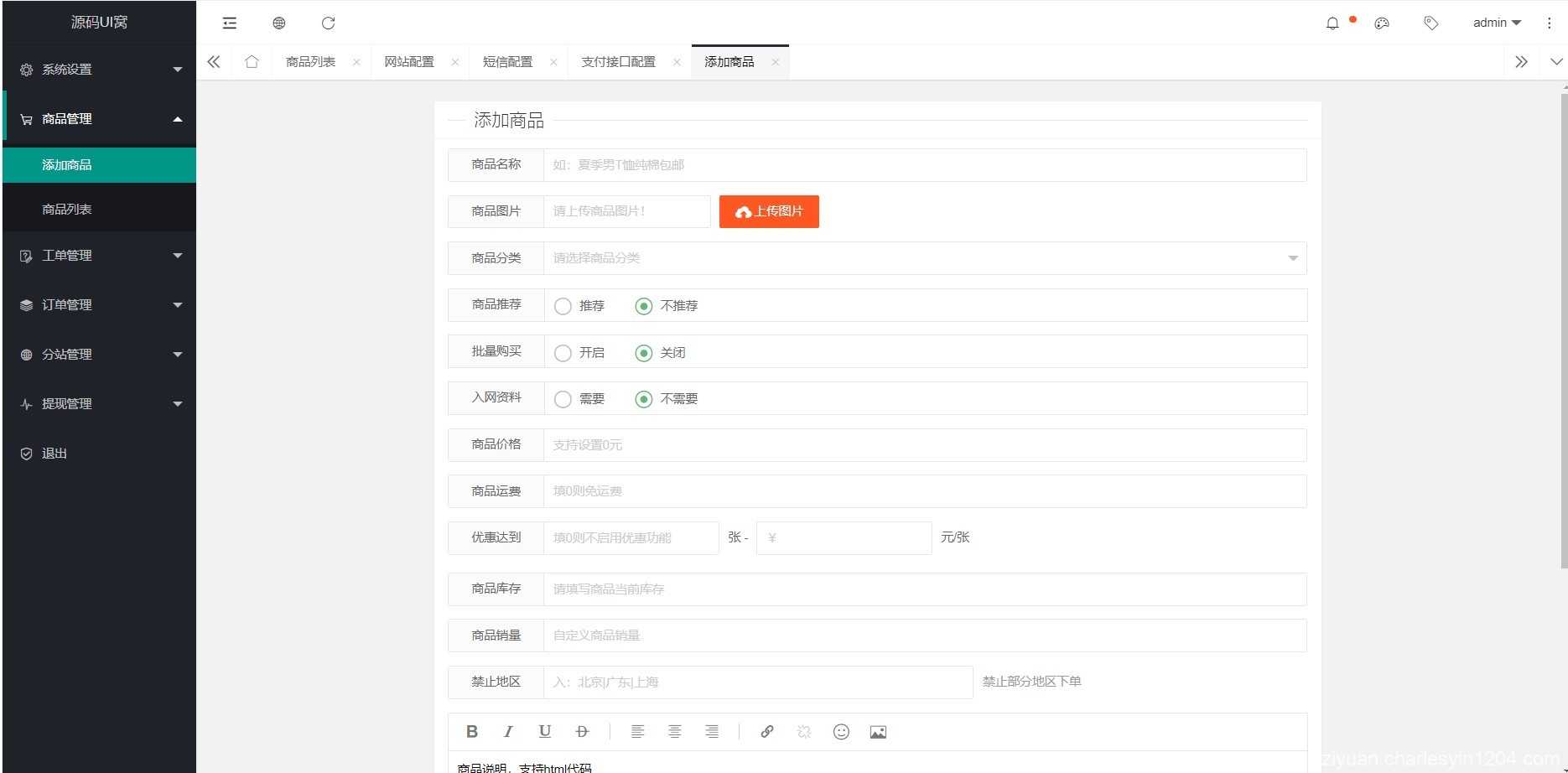The height and width of the screenshot is (773, 1568).
Task: Click 退出 to log out
Action: click(55, 454)
